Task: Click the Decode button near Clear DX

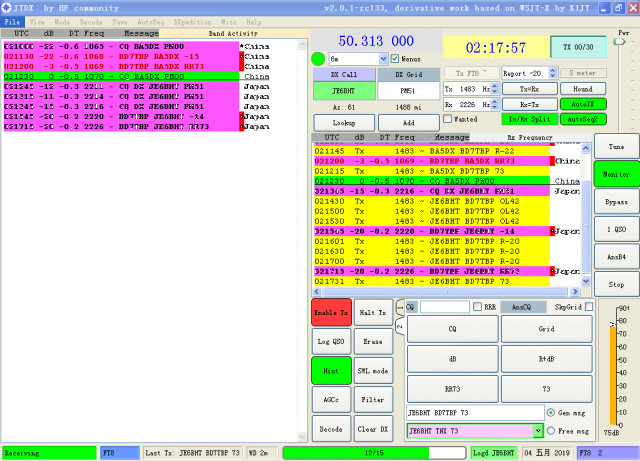Action: 331,429
